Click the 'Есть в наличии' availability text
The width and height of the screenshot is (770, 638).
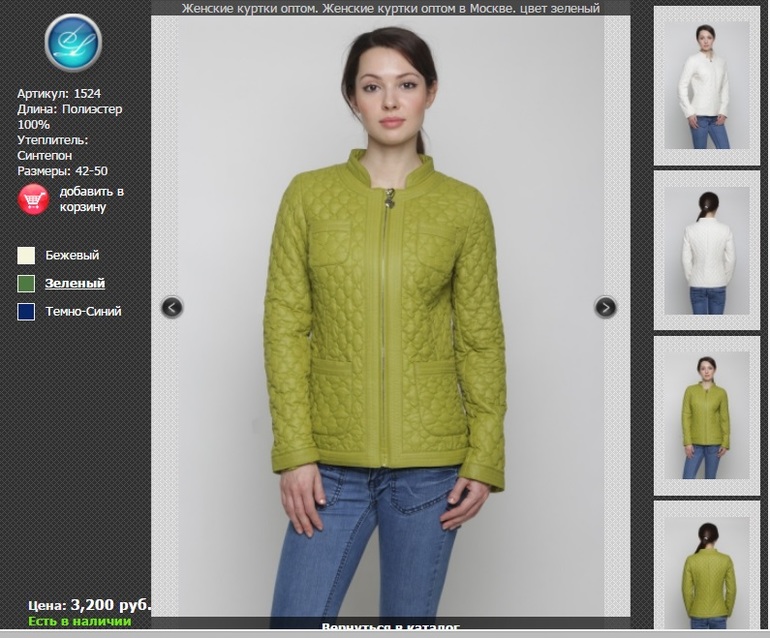click(x=79, y=622)
